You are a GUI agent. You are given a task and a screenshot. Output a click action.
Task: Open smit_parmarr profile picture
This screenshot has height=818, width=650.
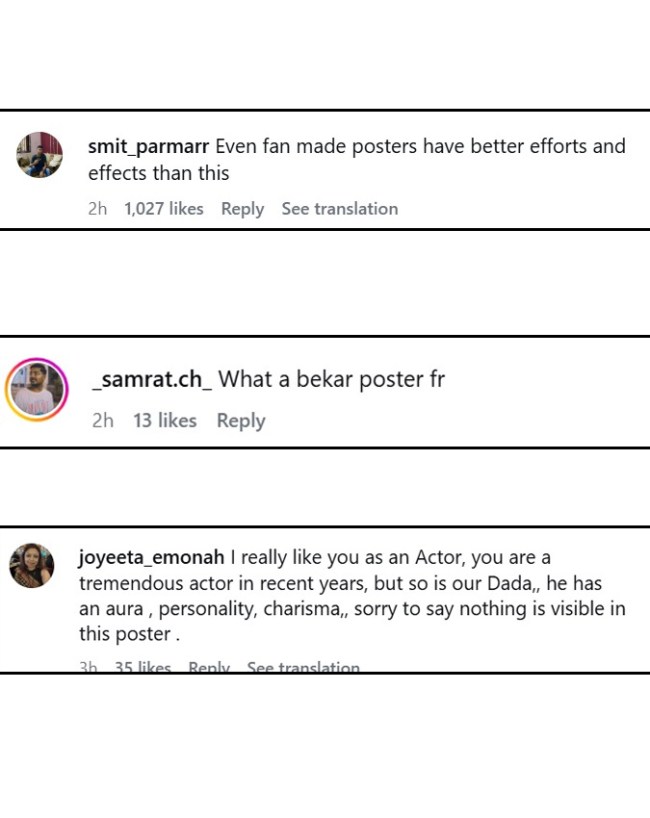pos(40,155)
